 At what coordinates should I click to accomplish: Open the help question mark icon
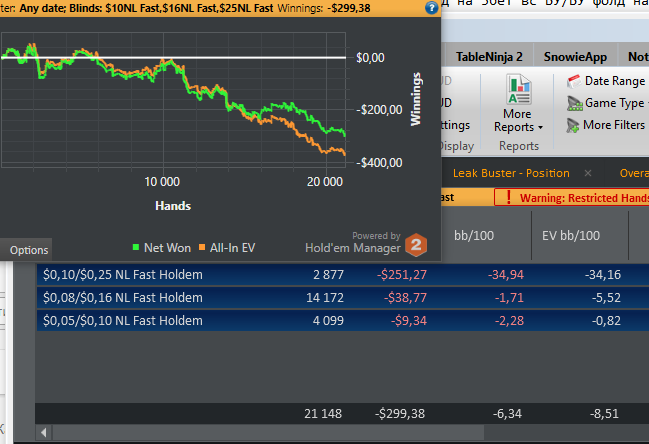tap(431, 7)
